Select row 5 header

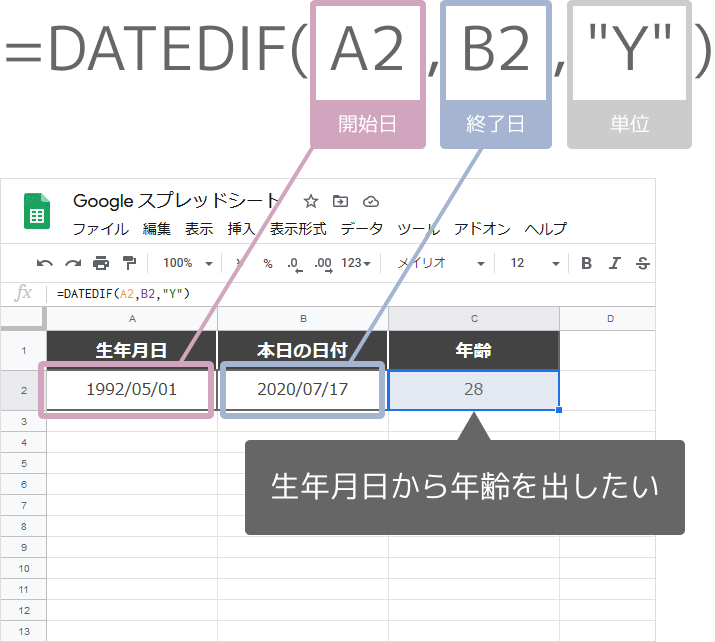tap(23, 463)
